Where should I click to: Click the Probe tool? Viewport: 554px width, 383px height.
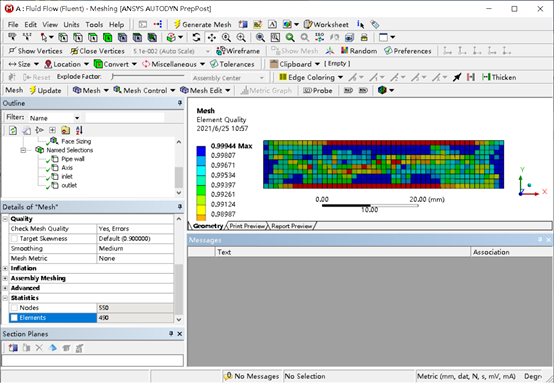click(x=318, y=90)
